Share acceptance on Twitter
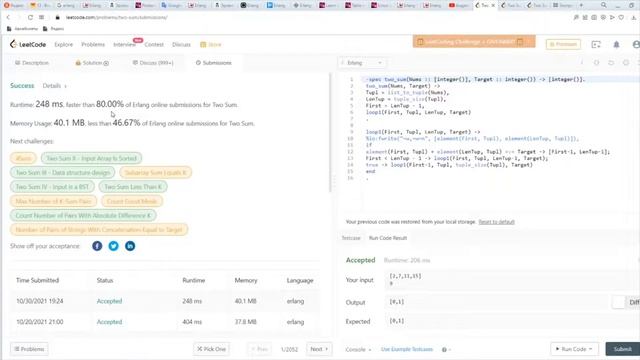The height and width of the screenshot is (360, 640). [x=113, y=246]
